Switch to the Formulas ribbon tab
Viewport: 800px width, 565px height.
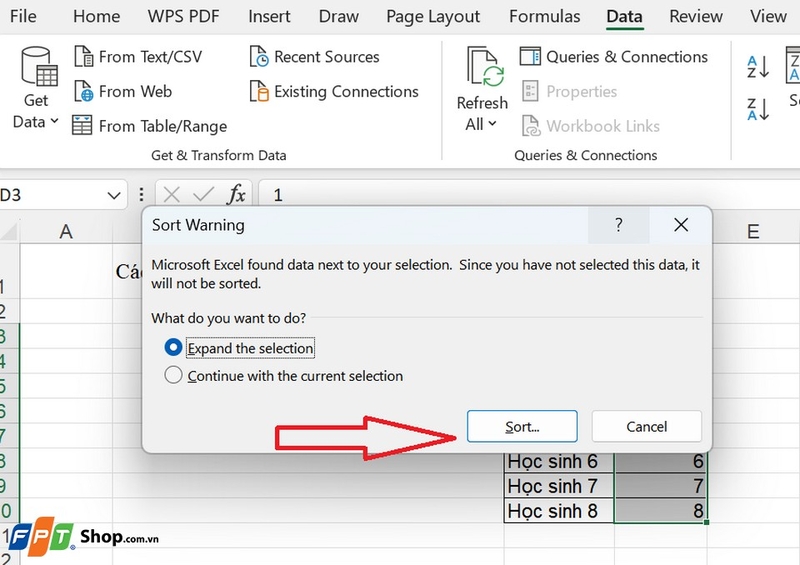click(x=544, y=16)
